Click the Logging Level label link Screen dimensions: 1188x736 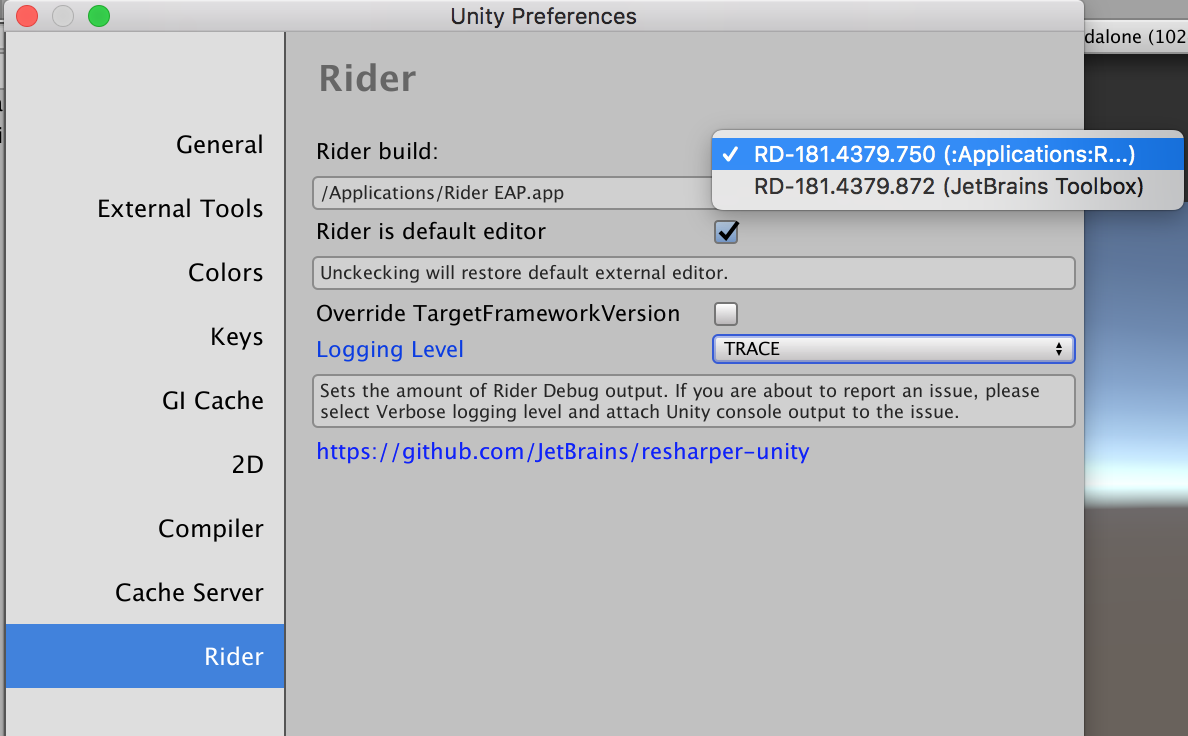click(390, 349)
